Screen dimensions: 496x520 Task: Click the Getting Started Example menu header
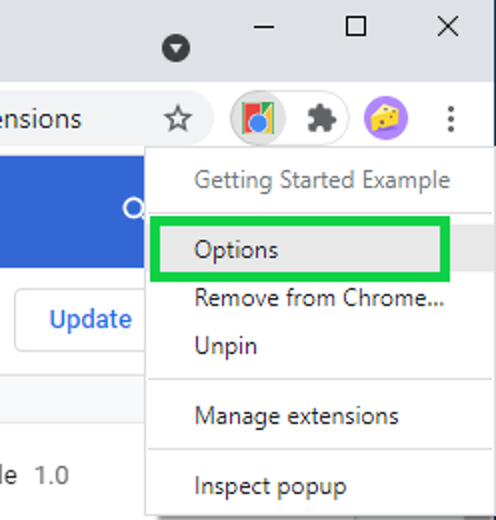322,180
